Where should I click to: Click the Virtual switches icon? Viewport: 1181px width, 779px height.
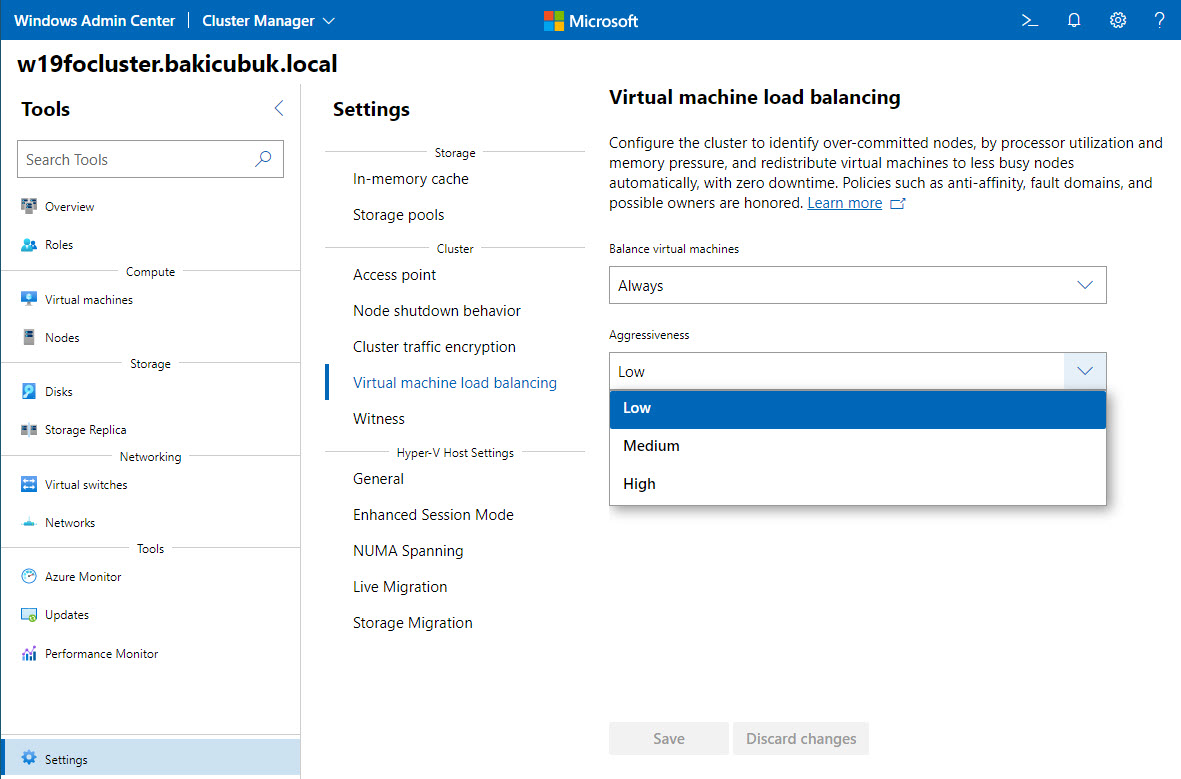tap(29, 484)
